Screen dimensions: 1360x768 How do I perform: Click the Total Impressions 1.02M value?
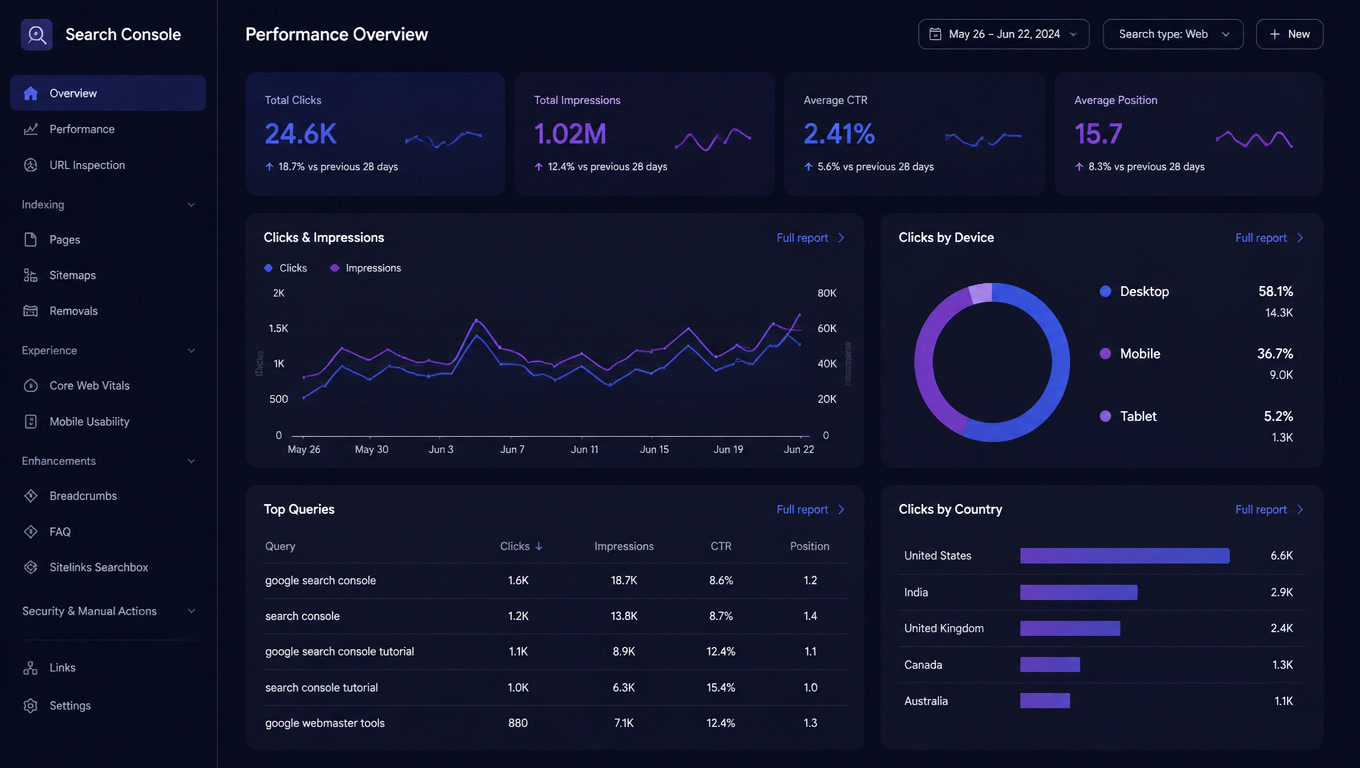(x=570, y=134)
